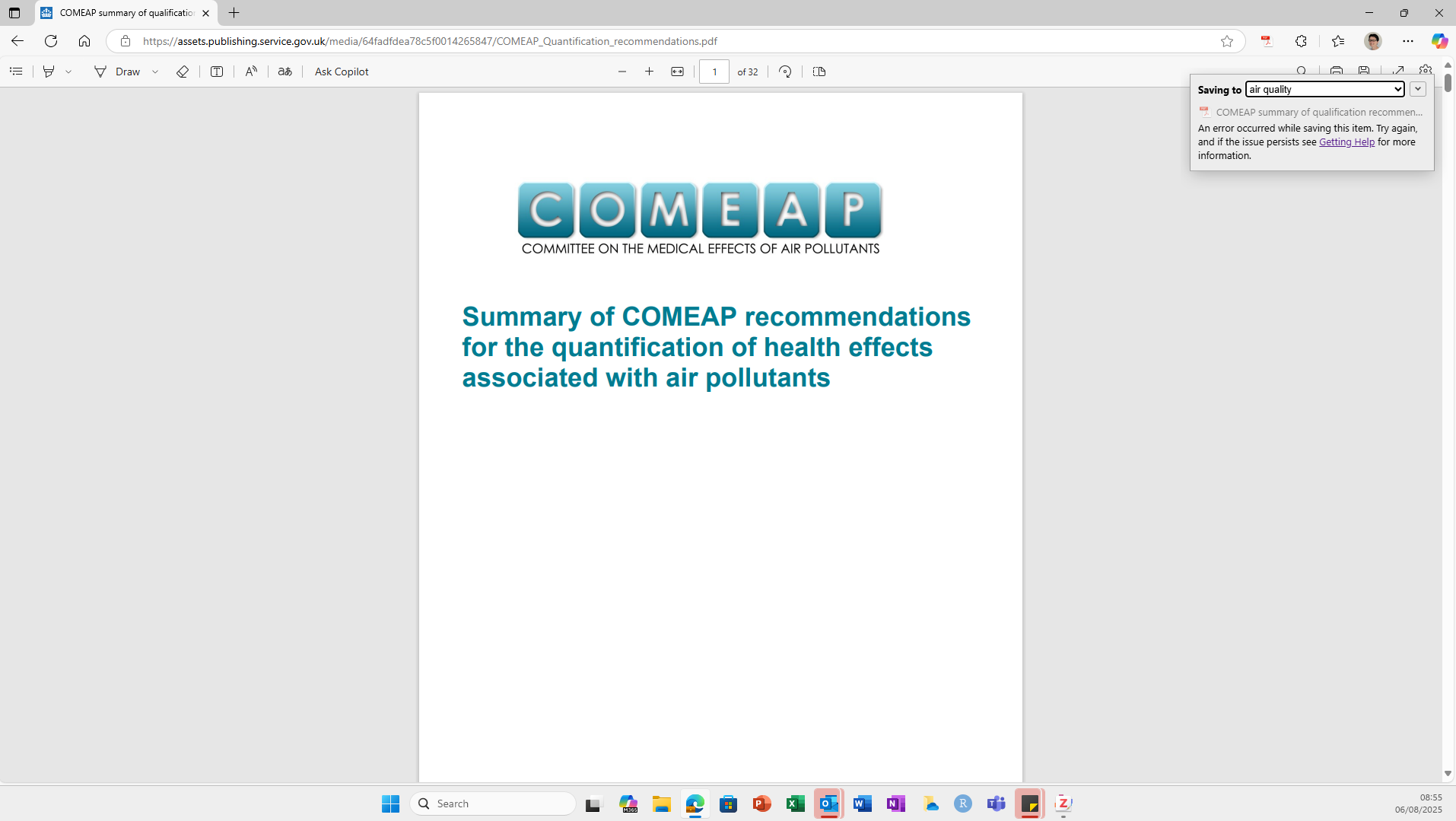The width and height of the screenshot is (1456, 821).
Task: Select the Highlight tool
Action: tap(49, 72)
